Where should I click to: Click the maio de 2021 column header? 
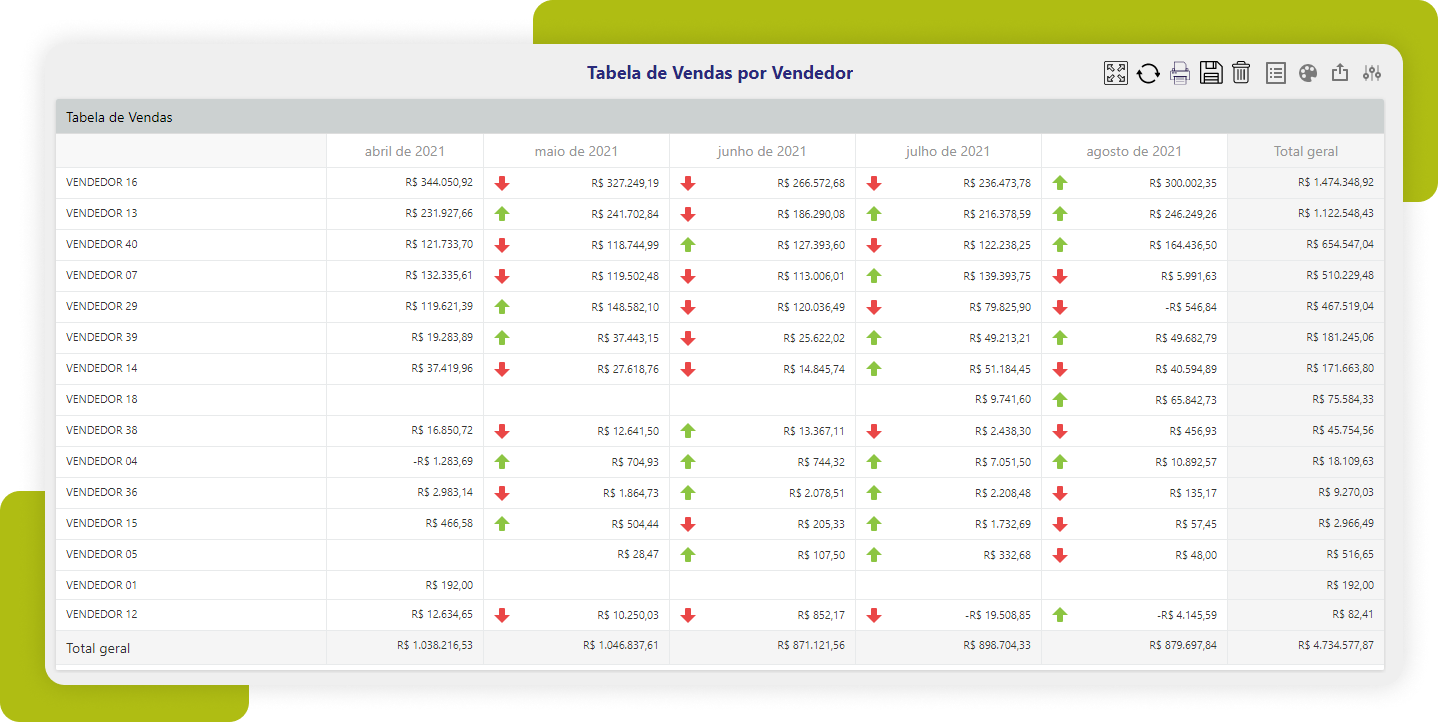[576, 151]
